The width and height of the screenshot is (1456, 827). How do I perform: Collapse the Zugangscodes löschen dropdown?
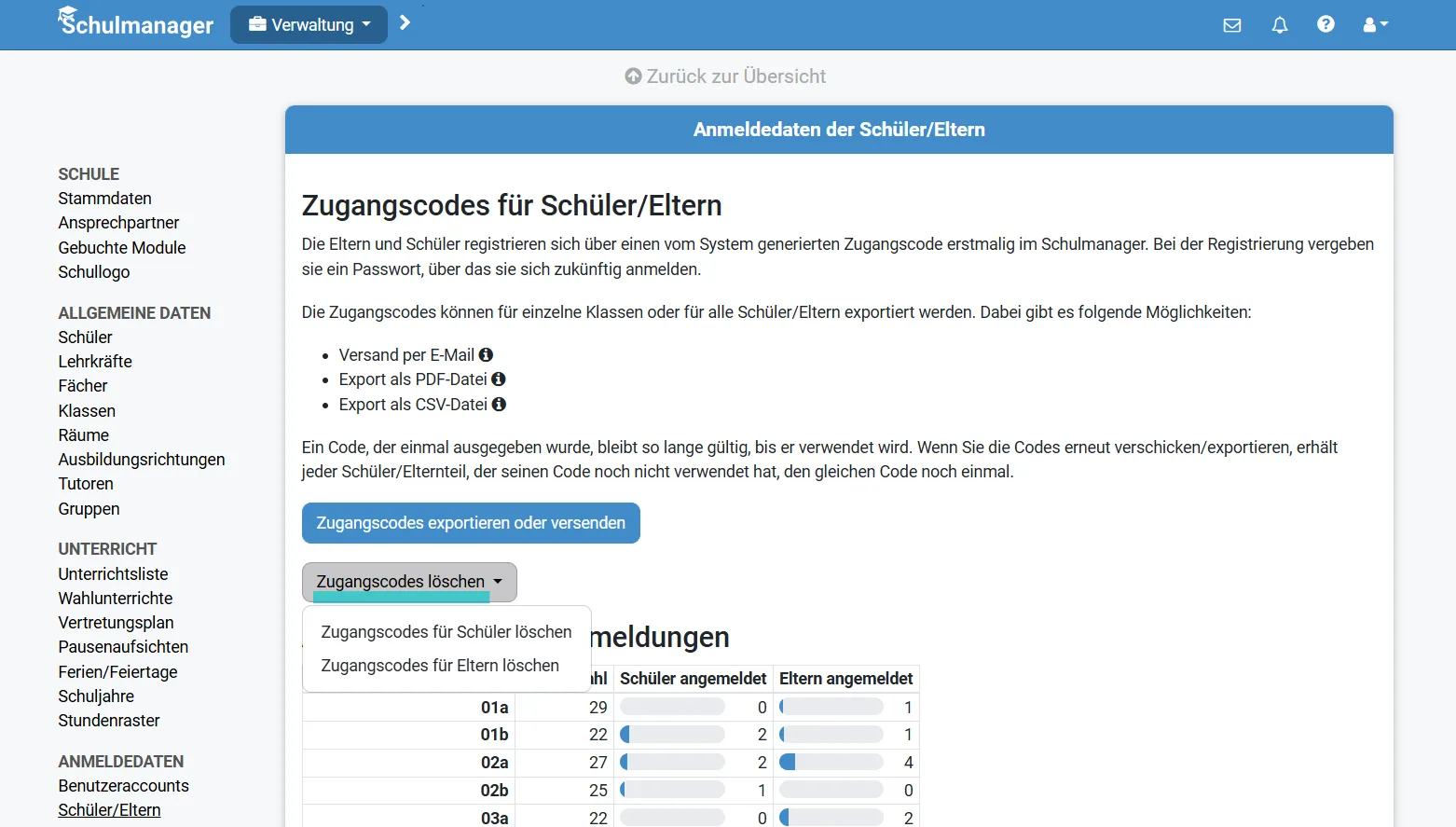409,582
